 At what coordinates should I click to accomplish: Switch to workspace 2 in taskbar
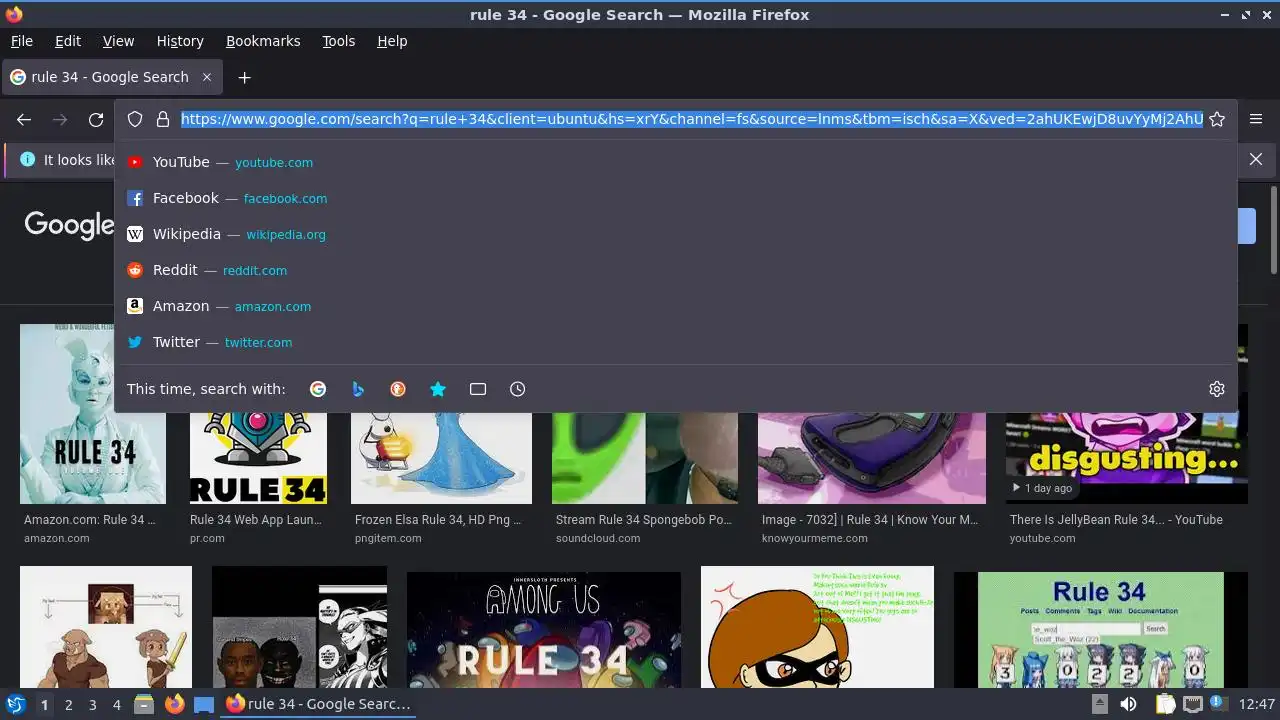68,705
